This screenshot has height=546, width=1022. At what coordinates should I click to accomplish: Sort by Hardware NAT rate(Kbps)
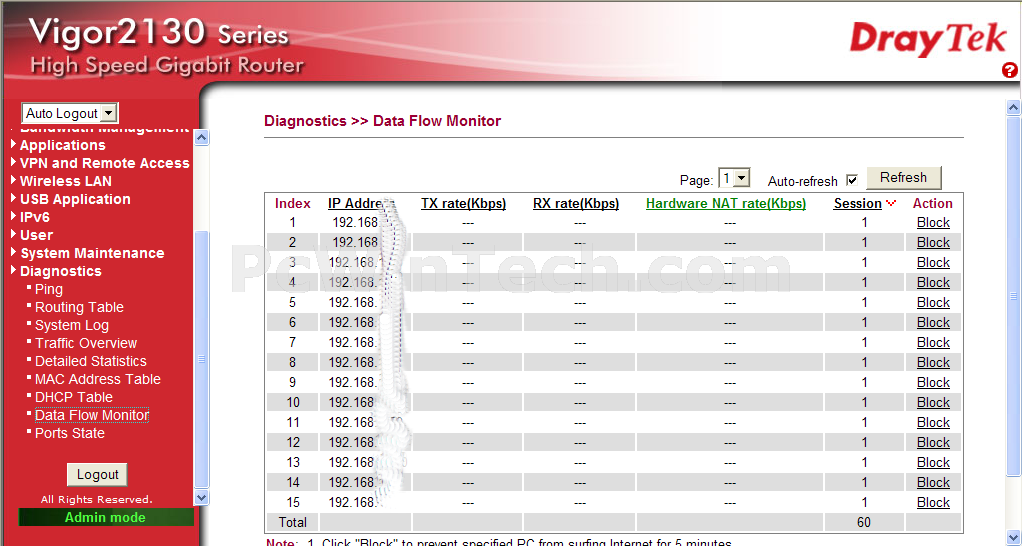[x=726, y=203]
